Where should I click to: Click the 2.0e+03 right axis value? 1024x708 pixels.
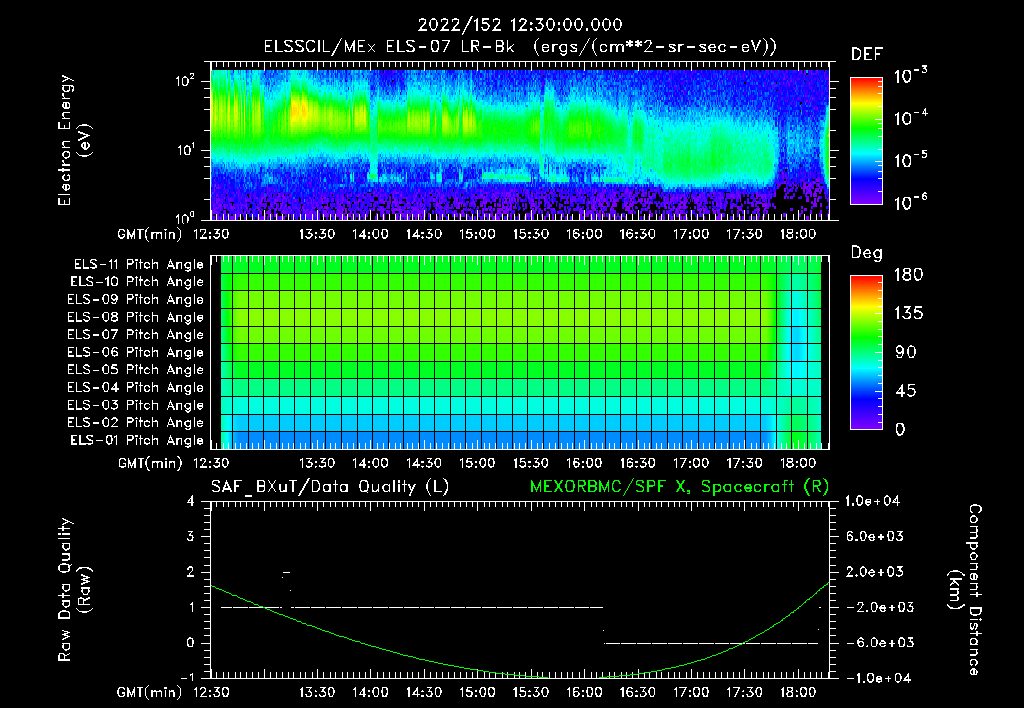coord(875,572)
